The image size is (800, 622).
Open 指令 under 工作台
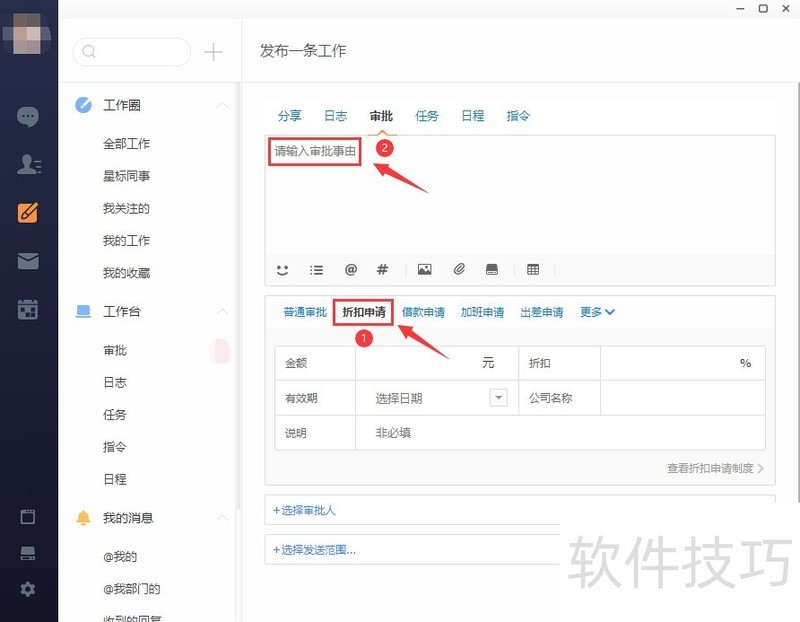(x=115, y=447)
